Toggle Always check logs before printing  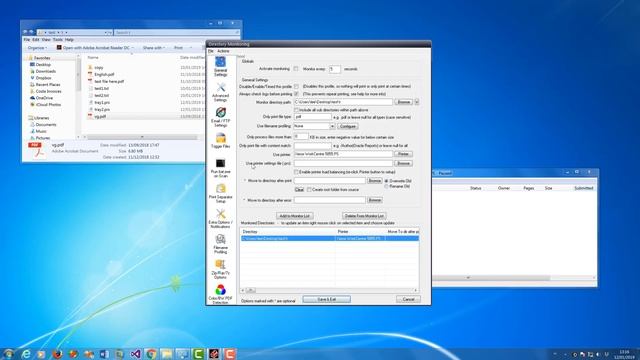[x=296, y=94]
